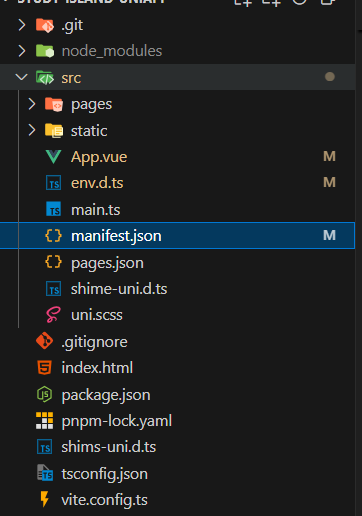This screenshot has height=516, width=362.
Task: Expand the node_modules folder chevron
Action: click(x=22, y=51)
